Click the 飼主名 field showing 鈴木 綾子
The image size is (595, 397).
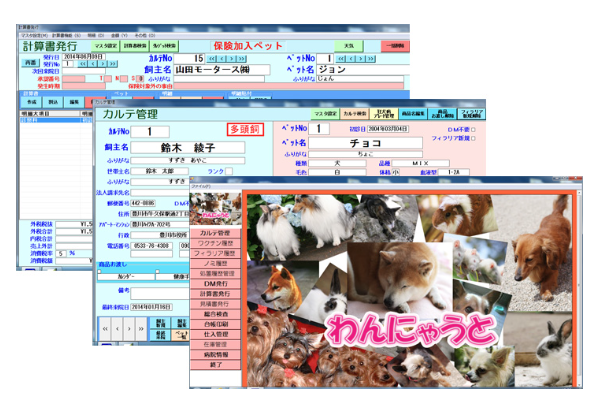pos(188,148)
